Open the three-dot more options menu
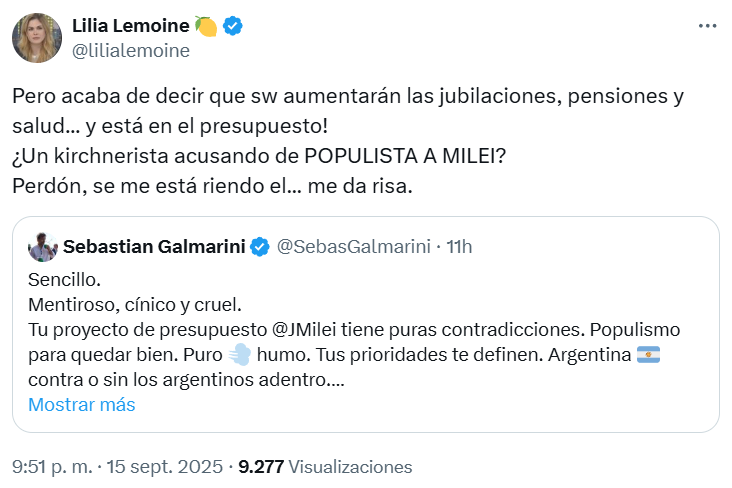This screenshot has width=732, height=488. pyautogui.click(x=708, y=26)
